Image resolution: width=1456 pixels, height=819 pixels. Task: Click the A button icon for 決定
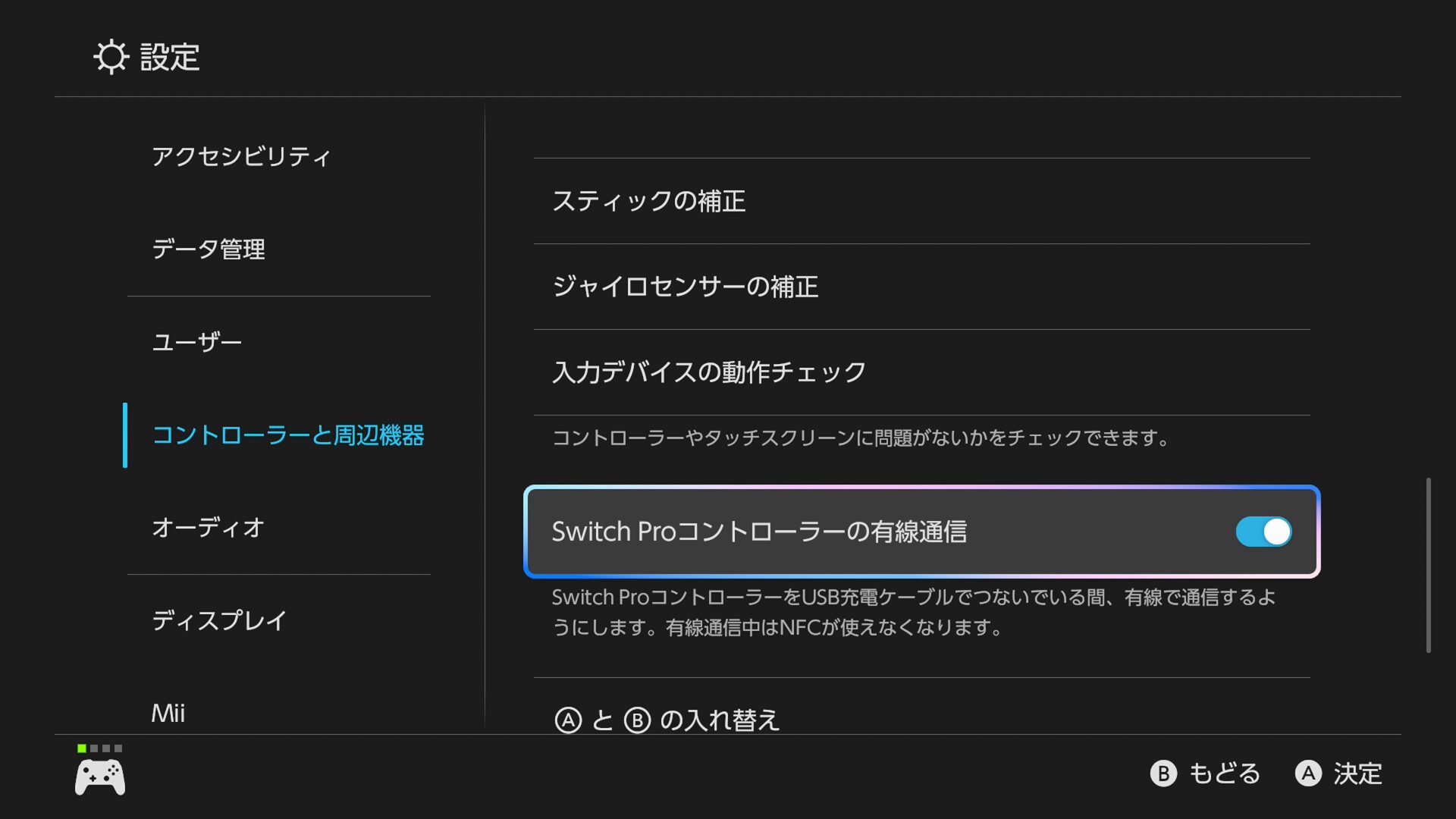(1308, 773)
